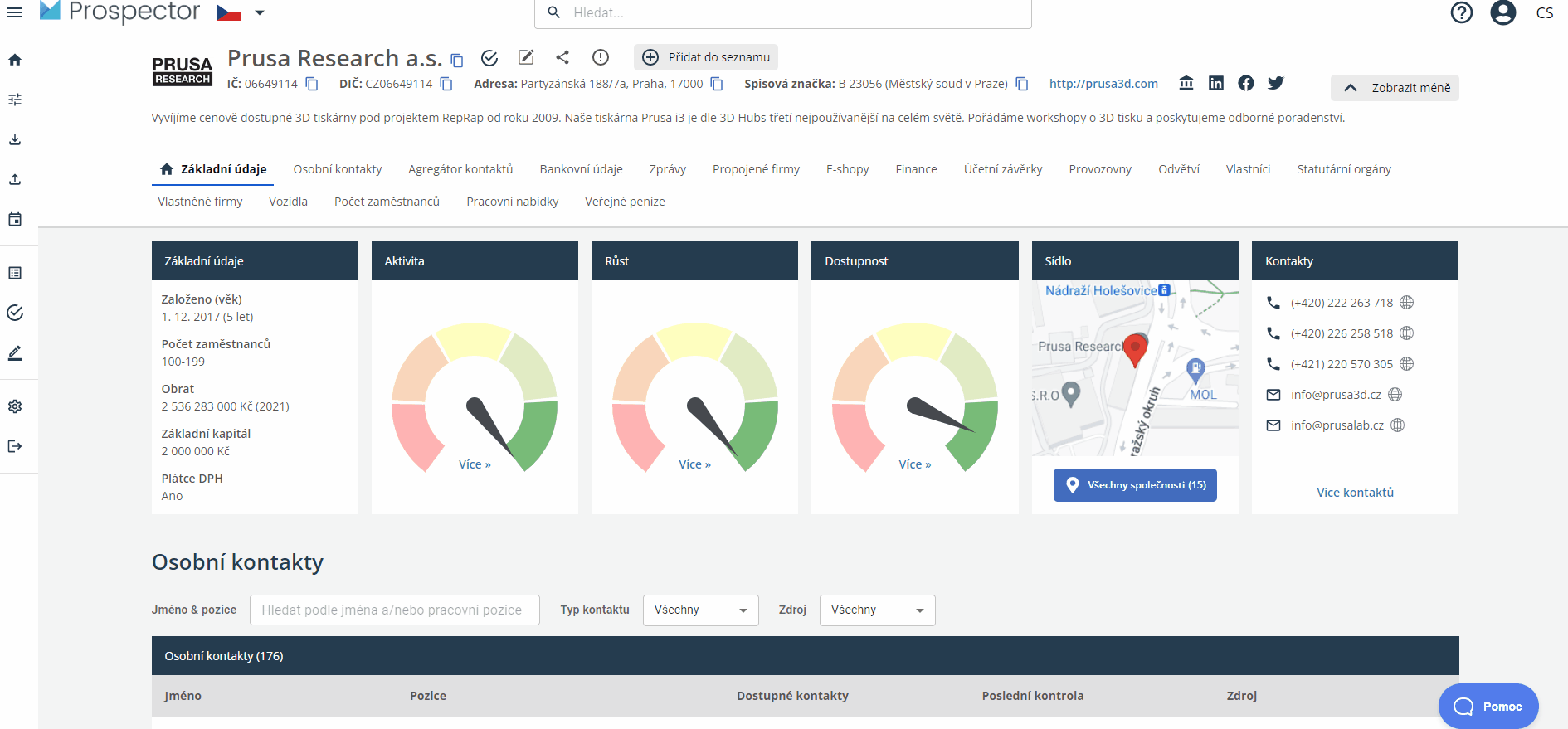The image size is (1568, 729).
Task: Share the company profile
Action: click(x=562, y=57)
